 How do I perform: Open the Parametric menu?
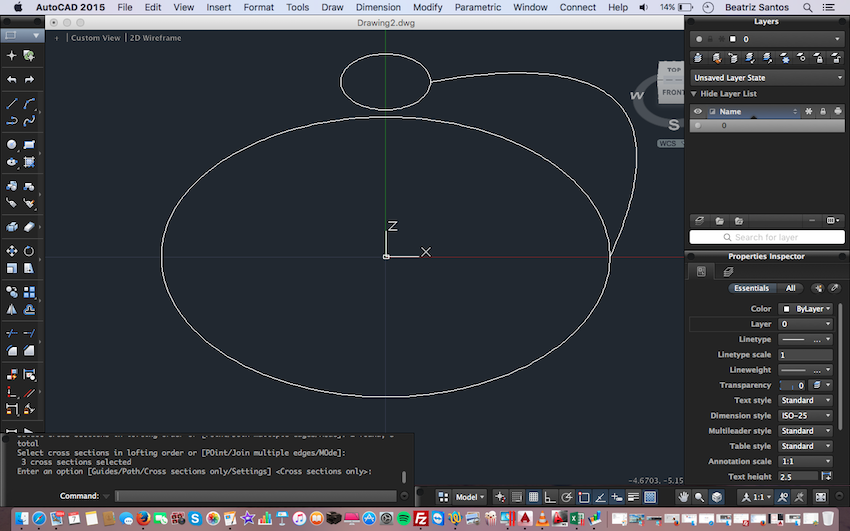click(478, 7)
